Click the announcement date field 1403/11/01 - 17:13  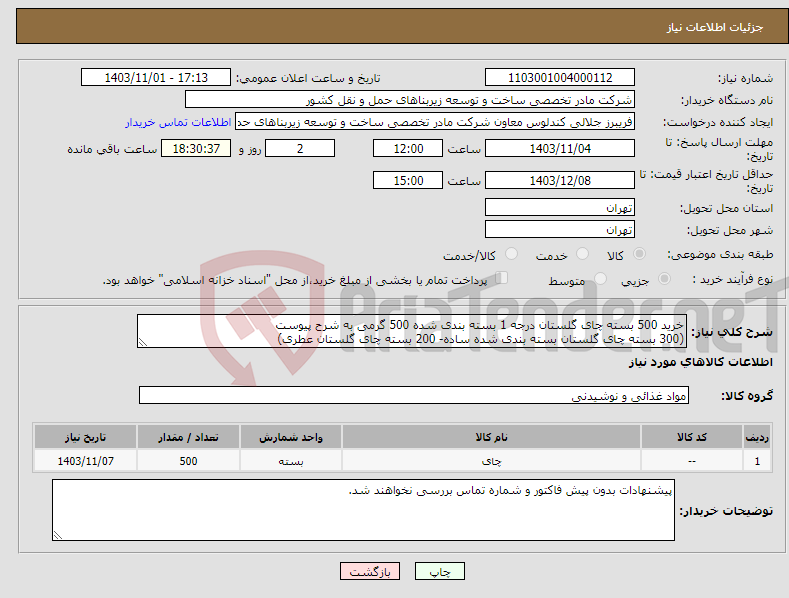156,78
